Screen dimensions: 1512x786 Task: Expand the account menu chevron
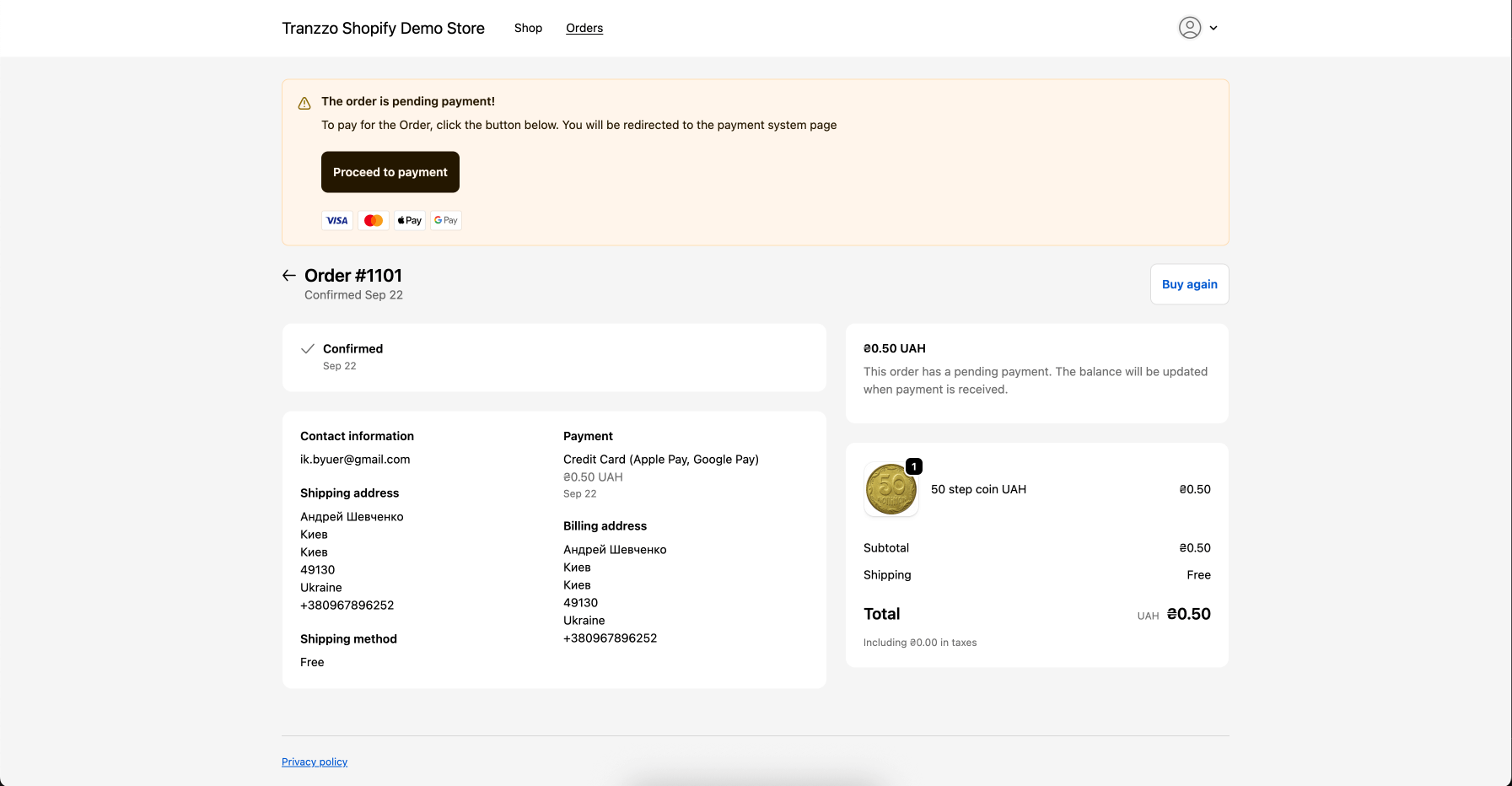point(1213,28)
